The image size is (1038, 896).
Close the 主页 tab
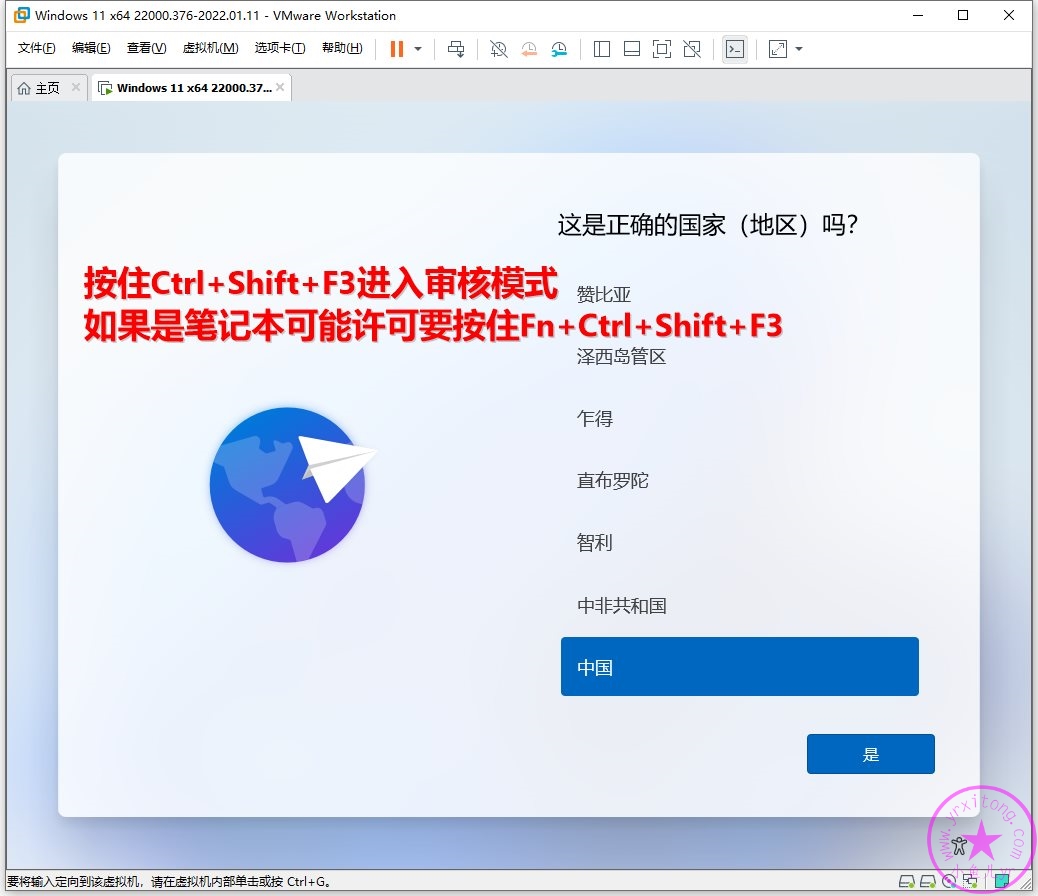pos(76,87)
